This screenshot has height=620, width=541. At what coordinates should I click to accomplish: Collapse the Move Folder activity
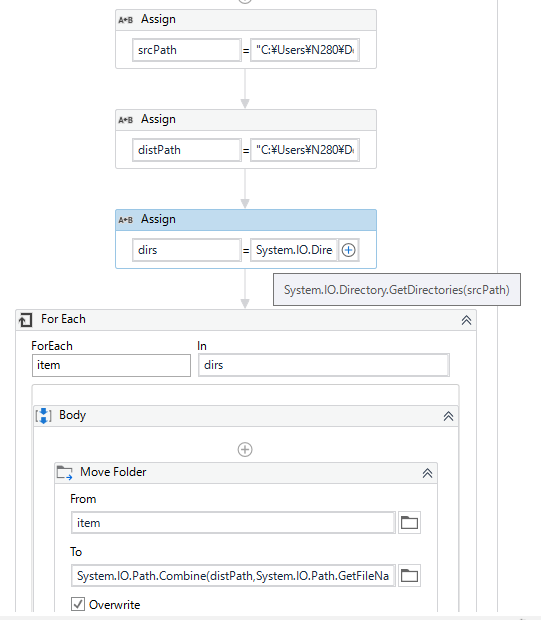[x=427, y=473]
